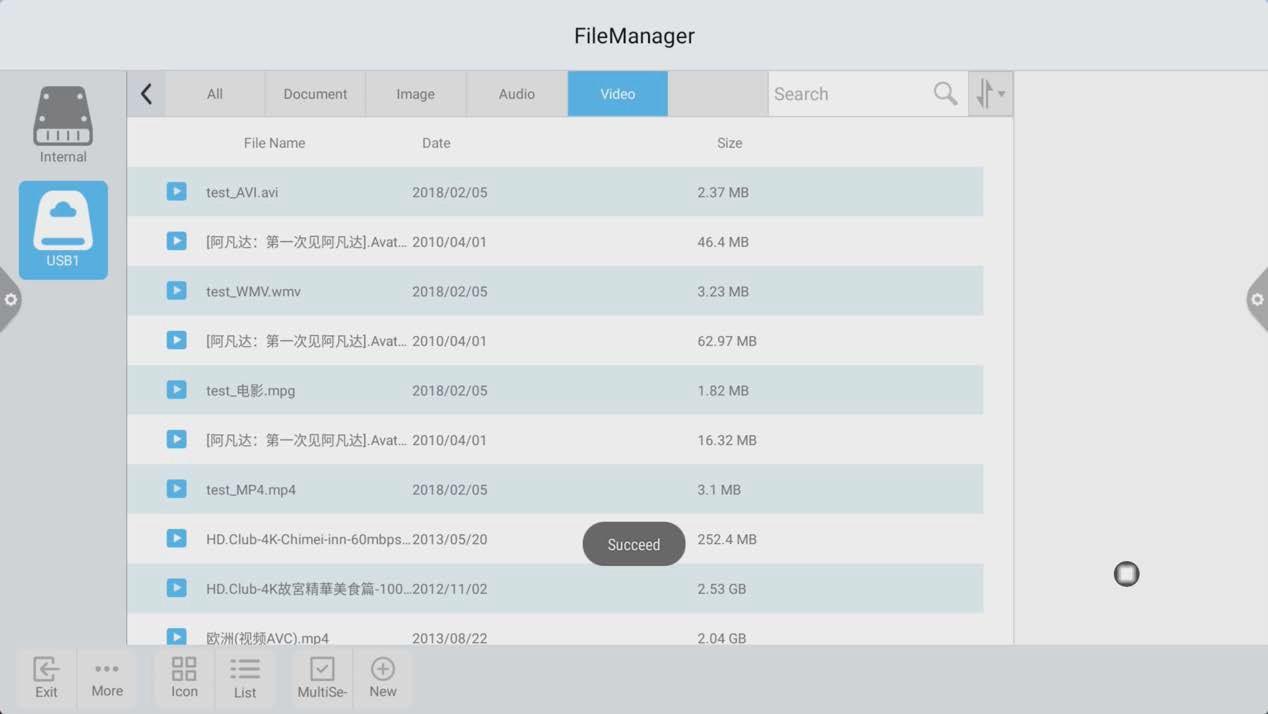Click the Search input field
Screen dimensions: 1268x714
click(x=850, y=94)
